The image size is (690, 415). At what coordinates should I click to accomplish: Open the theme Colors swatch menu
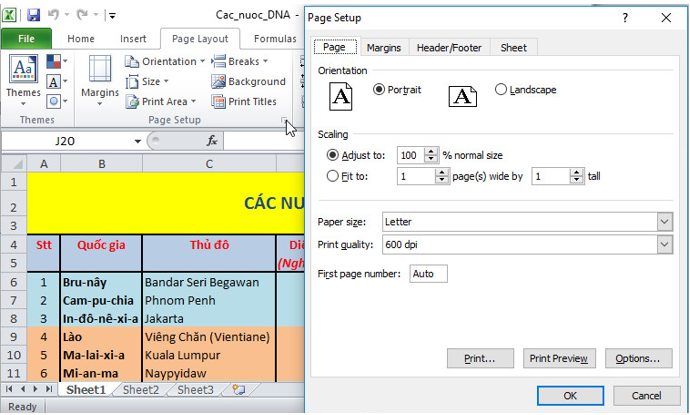(57, 62)
